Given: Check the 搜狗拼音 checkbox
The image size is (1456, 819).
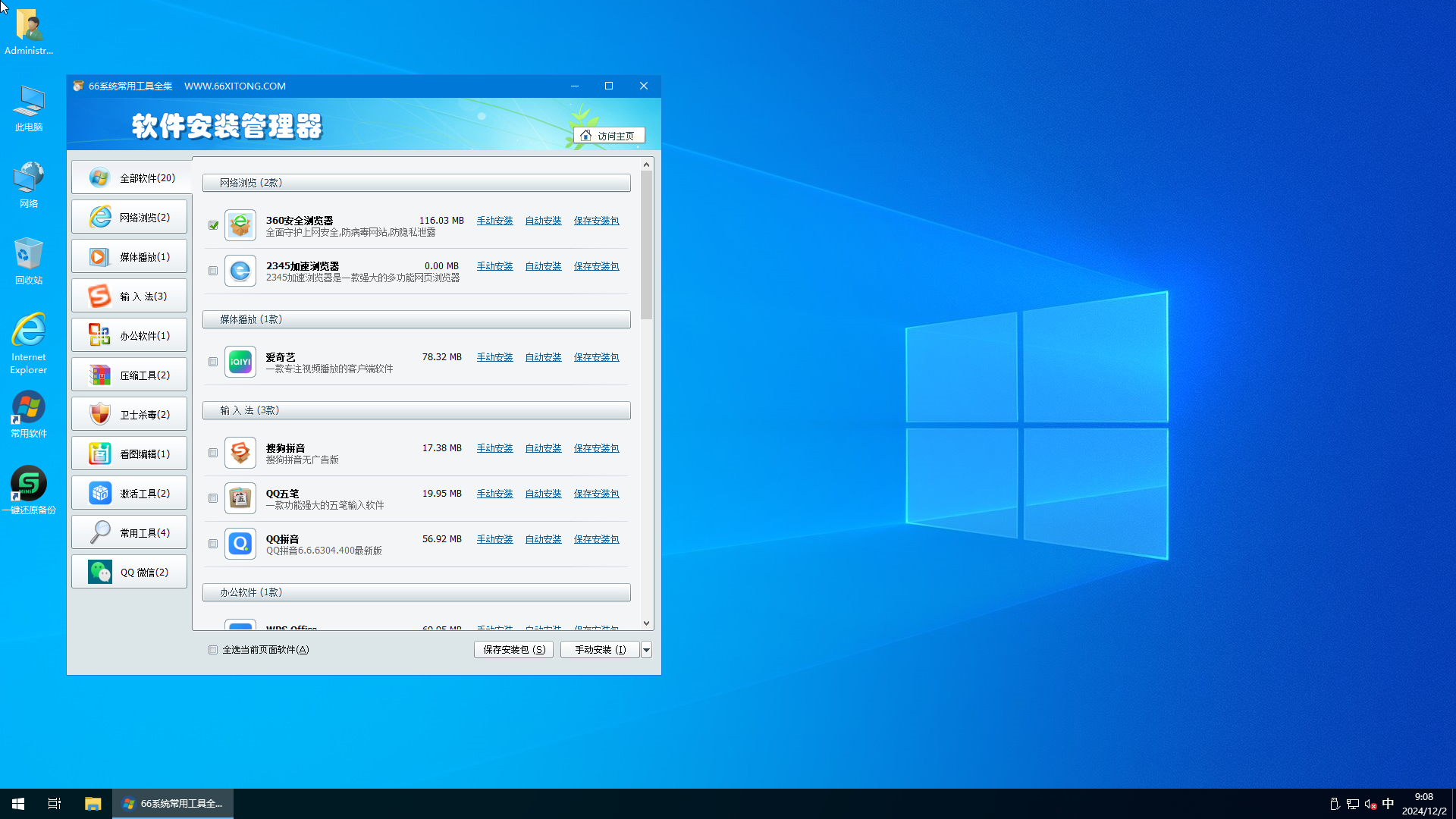Looking at the screenshot, I should (213, 453).
